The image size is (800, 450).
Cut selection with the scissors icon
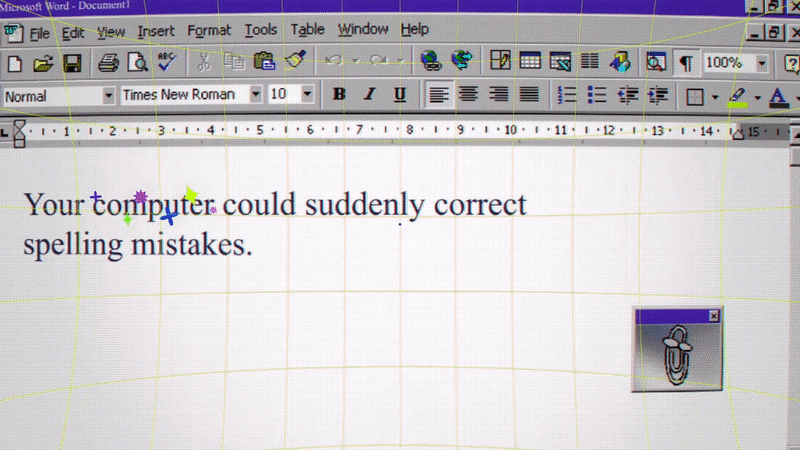point(204,62)
